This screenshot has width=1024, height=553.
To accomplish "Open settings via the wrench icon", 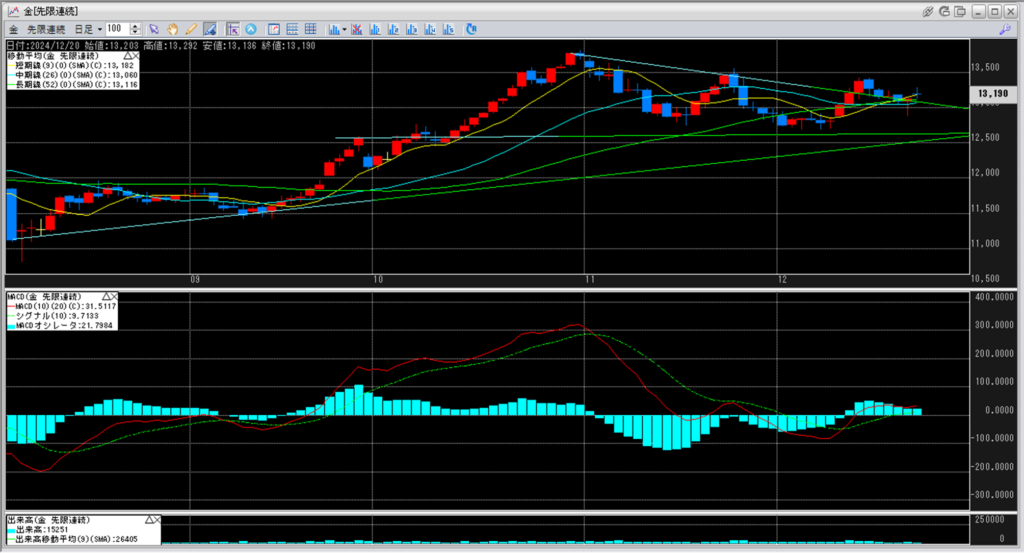I will tap(1004, 29).
